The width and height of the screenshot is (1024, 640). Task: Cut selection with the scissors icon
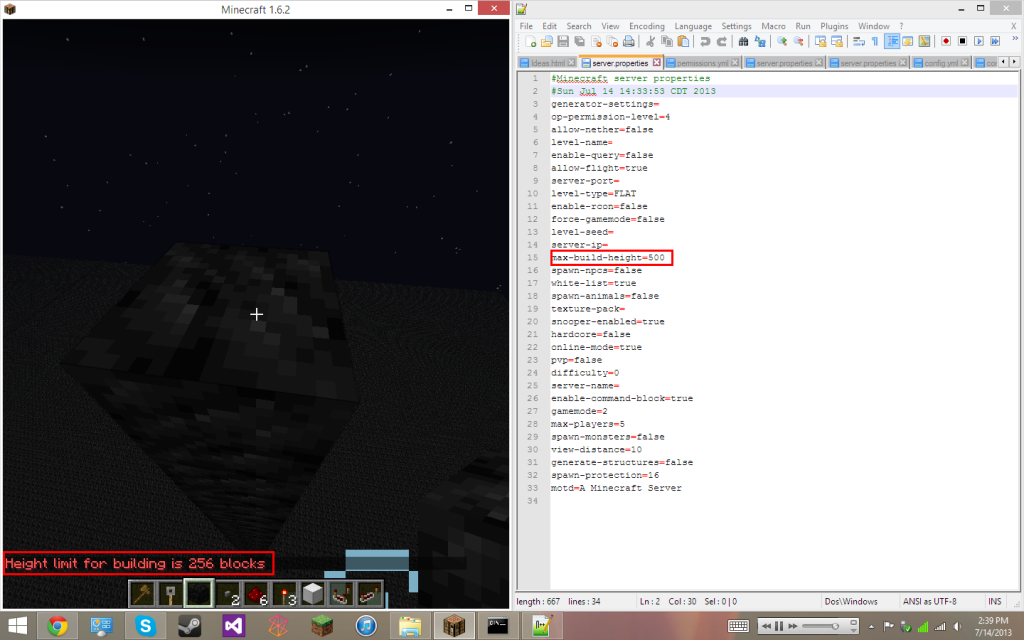pyautogui.click(x=650, y=42)
